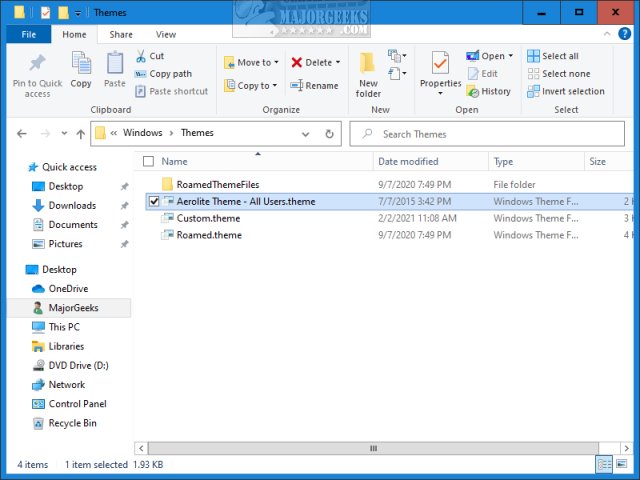Image resolution: width=640 pixels, height=480 pixels.
Task: Click Invert selection
Action: click(566, 91)
